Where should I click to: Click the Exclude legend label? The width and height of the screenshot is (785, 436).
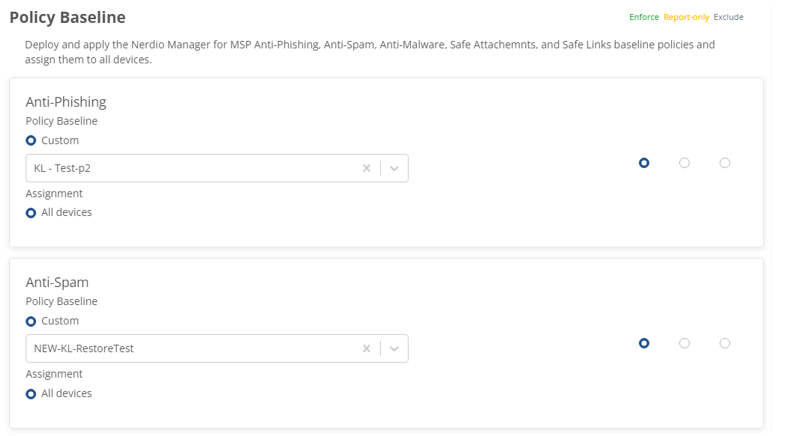point(728,17)
